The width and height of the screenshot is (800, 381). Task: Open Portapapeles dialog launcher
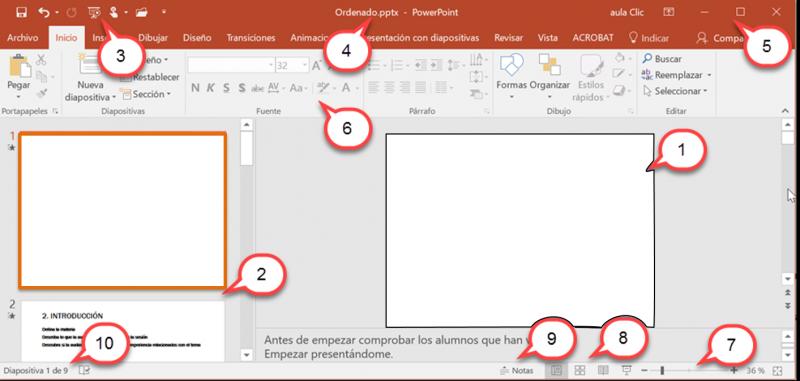[55, 111]
